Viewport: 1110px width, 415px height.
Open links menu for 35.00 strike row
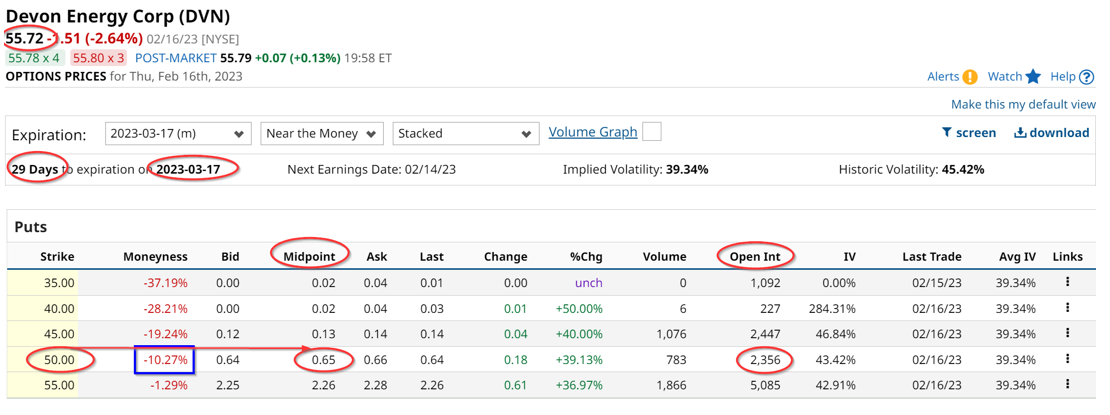pyautogui.click(x=1067, y=283)
